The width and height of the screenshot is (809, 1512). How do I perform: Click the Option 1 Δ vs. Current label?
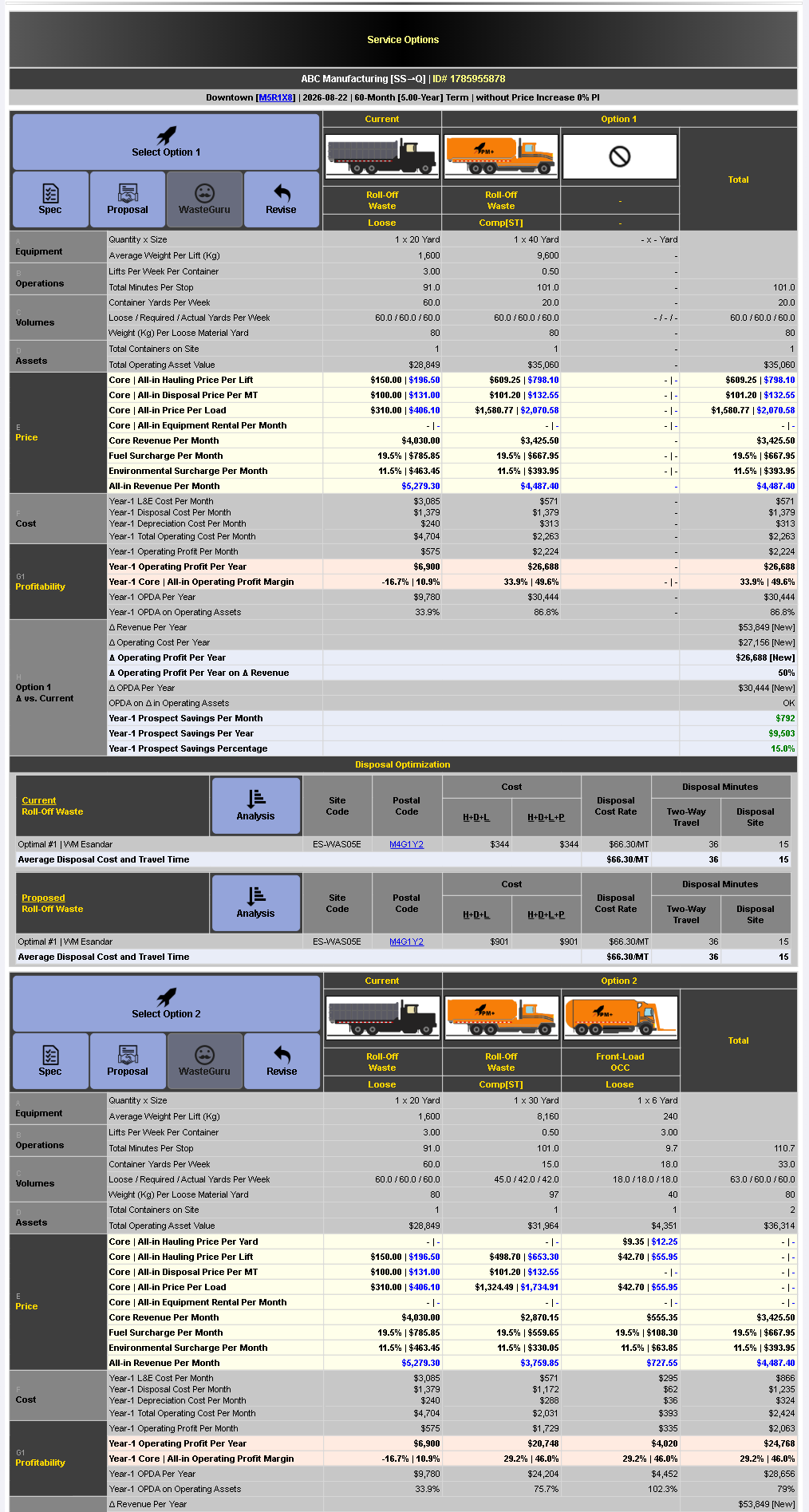pos(45,693)
